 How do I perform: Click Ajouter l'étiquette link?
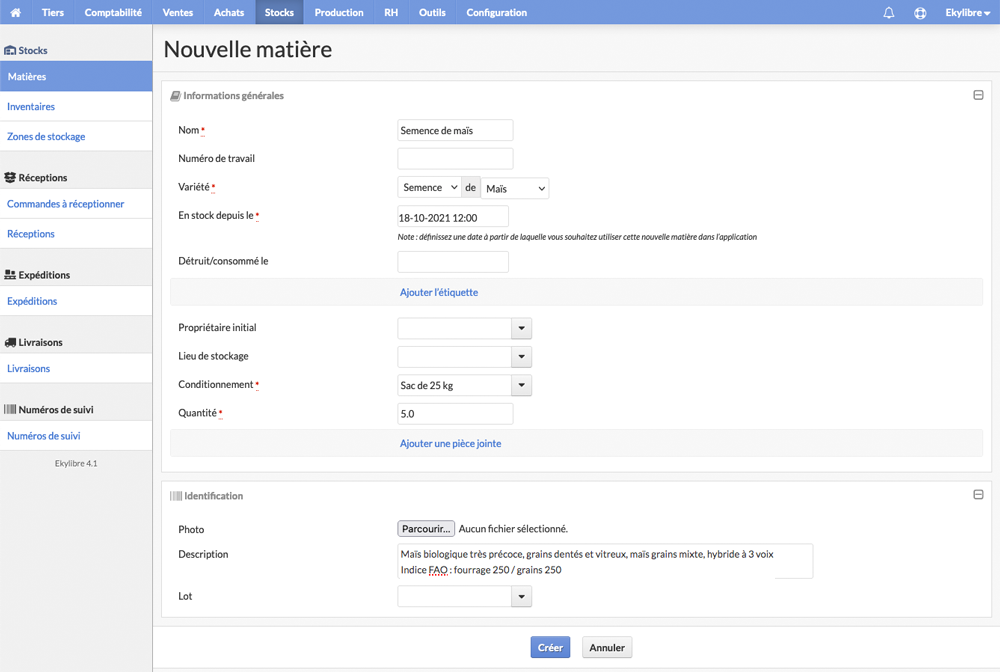(x=439, y=292)
